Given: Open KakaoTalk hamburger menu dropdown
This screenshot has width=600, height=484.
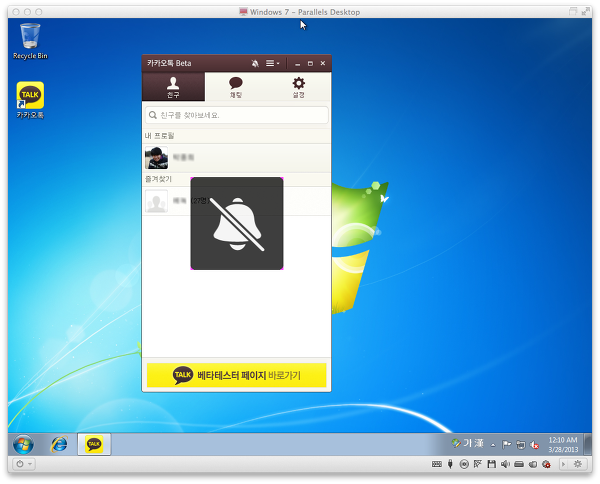Looking at the screenshot, I should (272, 64).
